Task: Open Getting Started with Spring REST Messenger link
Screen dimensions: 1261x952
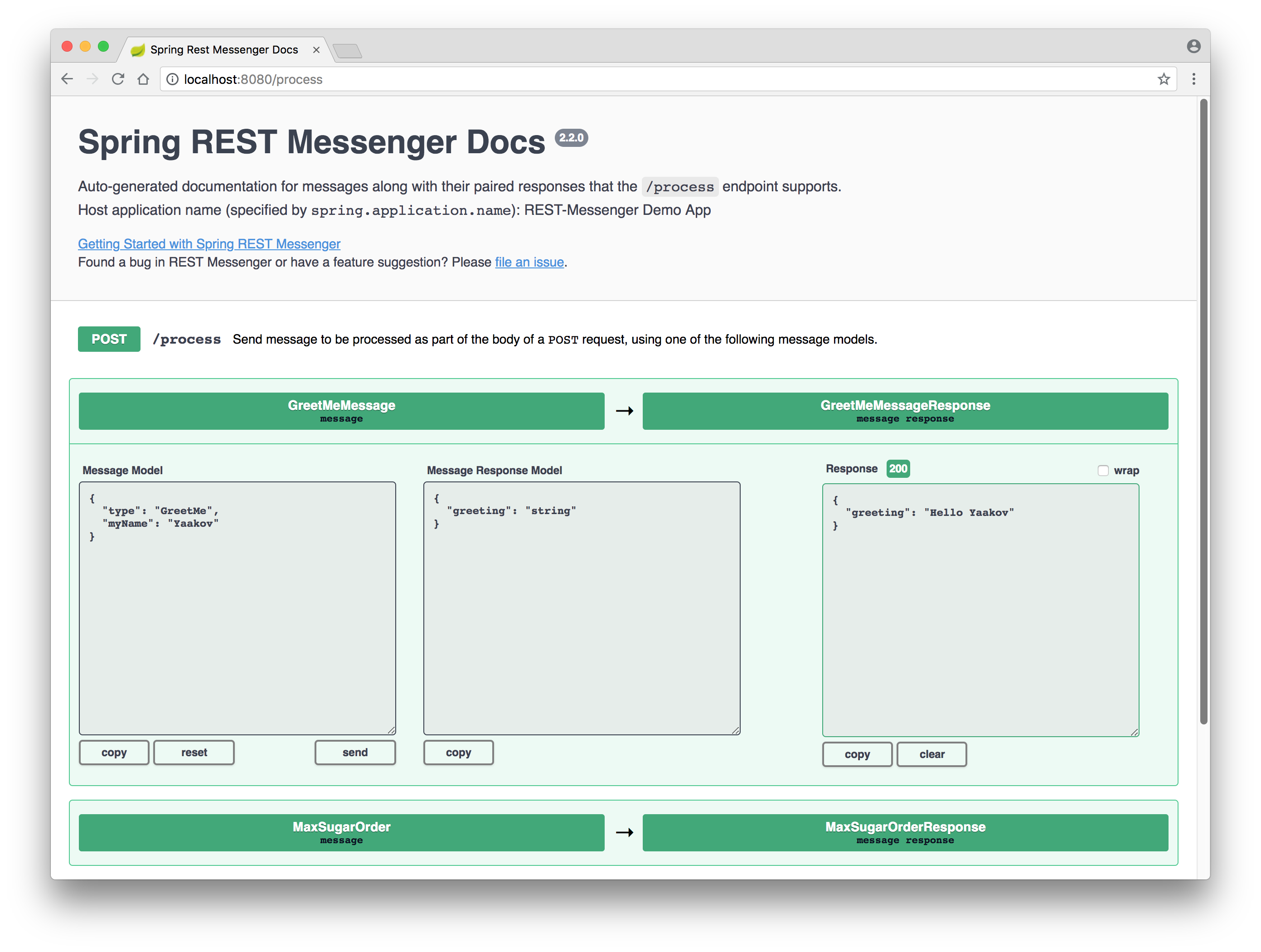Action: 209,244
